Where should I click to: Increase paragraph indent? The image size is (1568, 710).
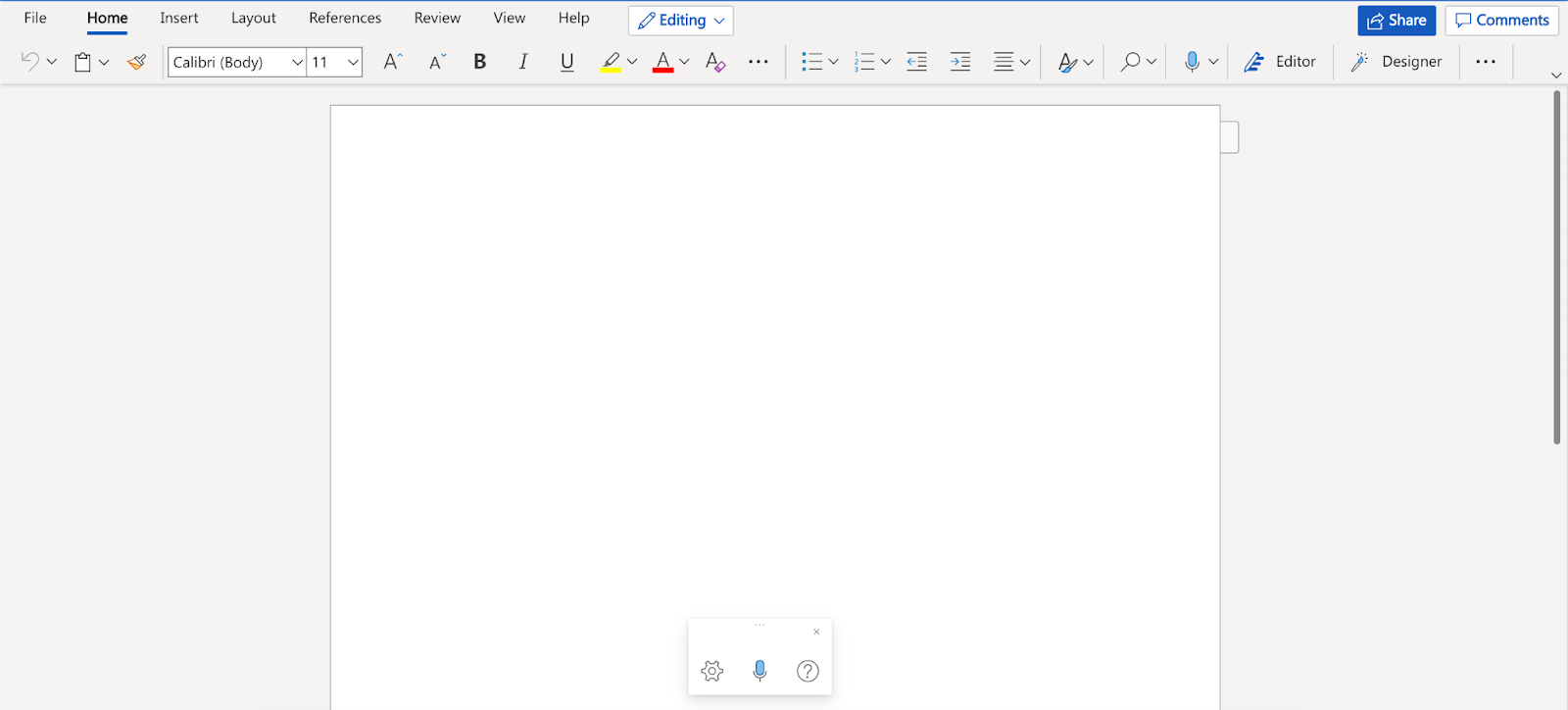[960, 62]
